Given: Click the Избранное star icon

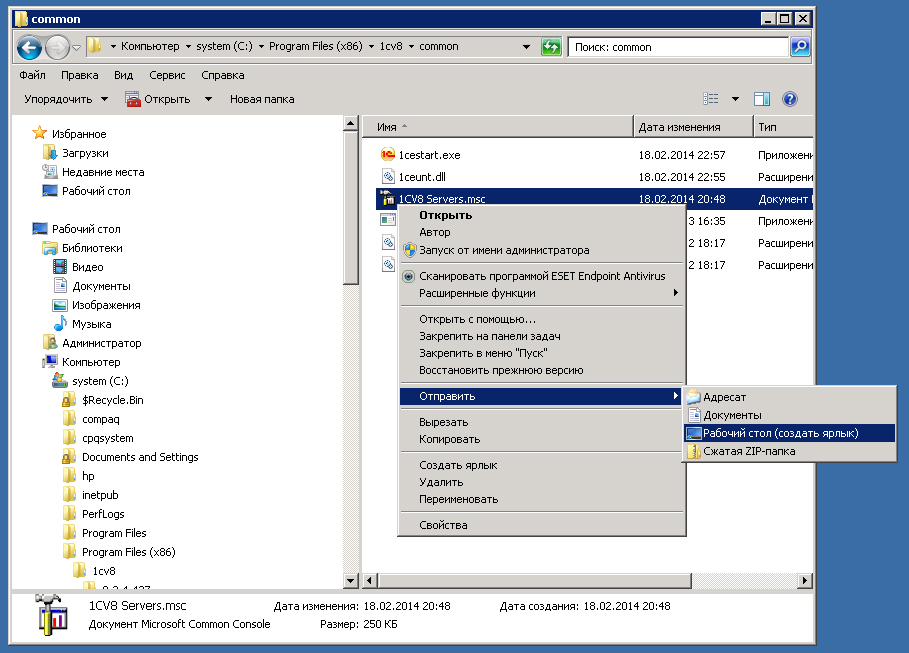Looking at the screenshot, I should point(39,133).
